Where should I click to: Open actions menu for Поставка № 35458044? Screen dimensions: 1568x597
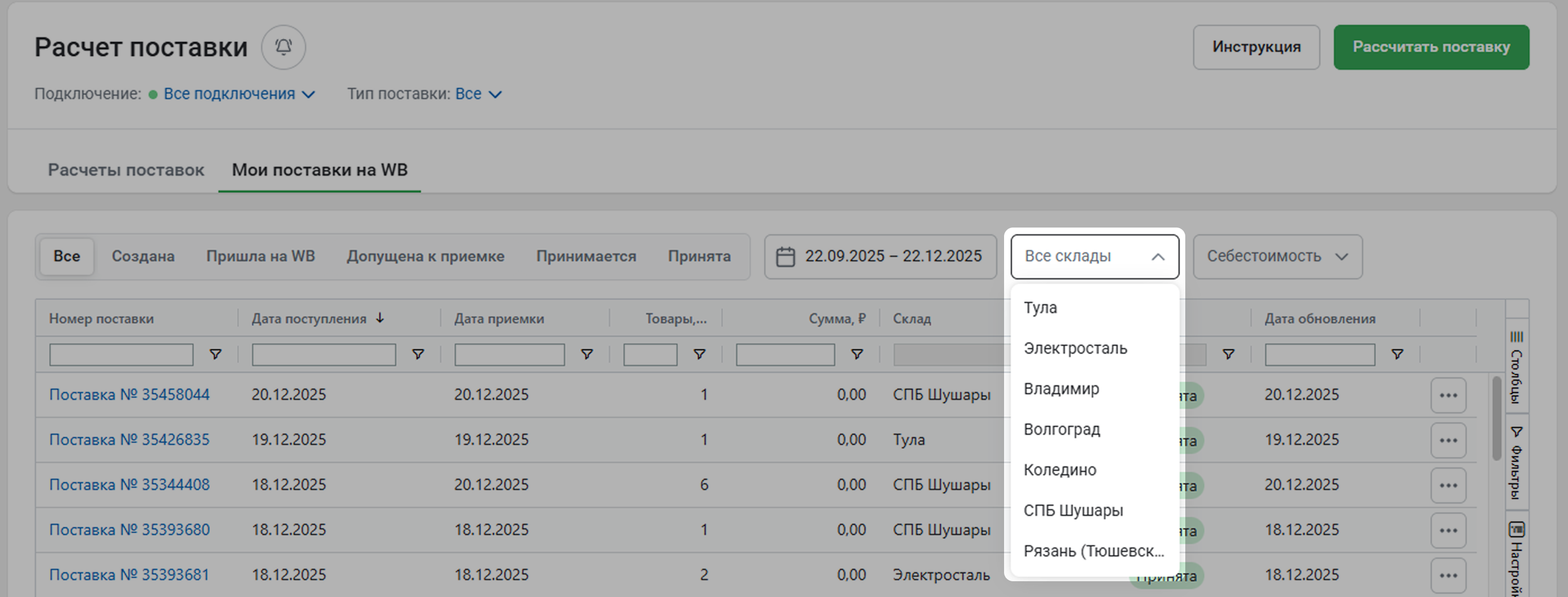click(x=1448, y=395)
